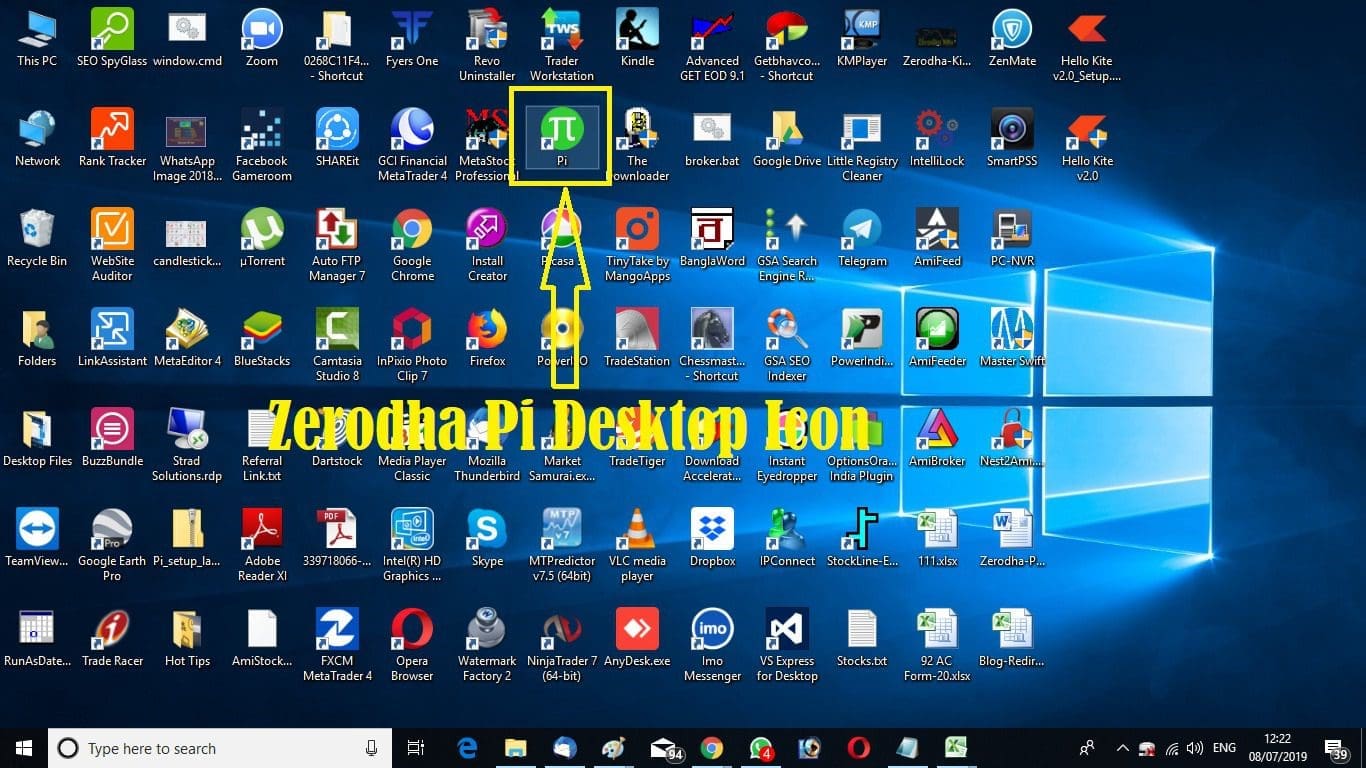Screen dimensions: 1366x768
Task: Open the FXCM MetaTrader 4 shortcut
Action: pos(337,645)
